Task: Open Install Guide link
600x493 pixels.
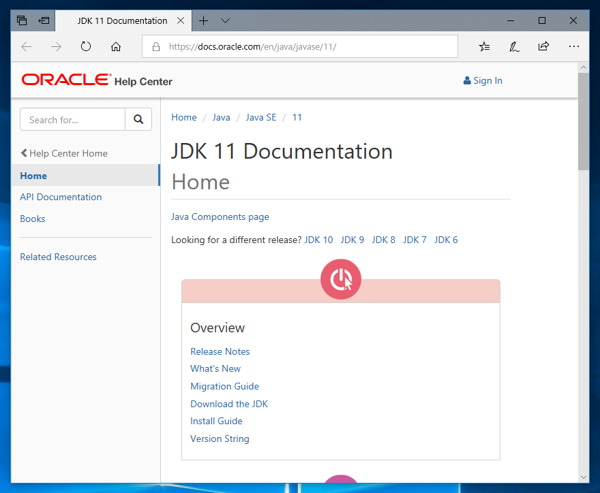Action: point(216,421)
